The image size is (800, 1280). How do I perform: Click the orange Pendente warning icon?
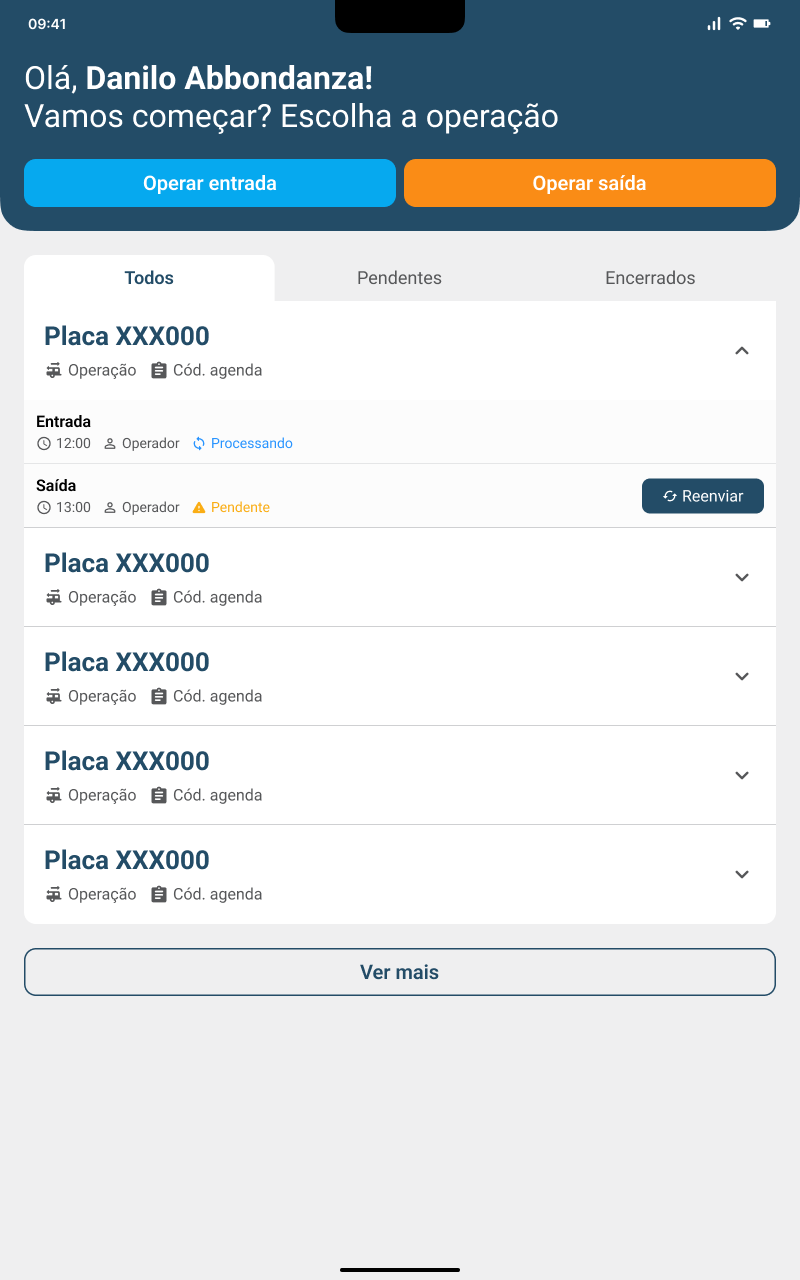tap(199, 507)
